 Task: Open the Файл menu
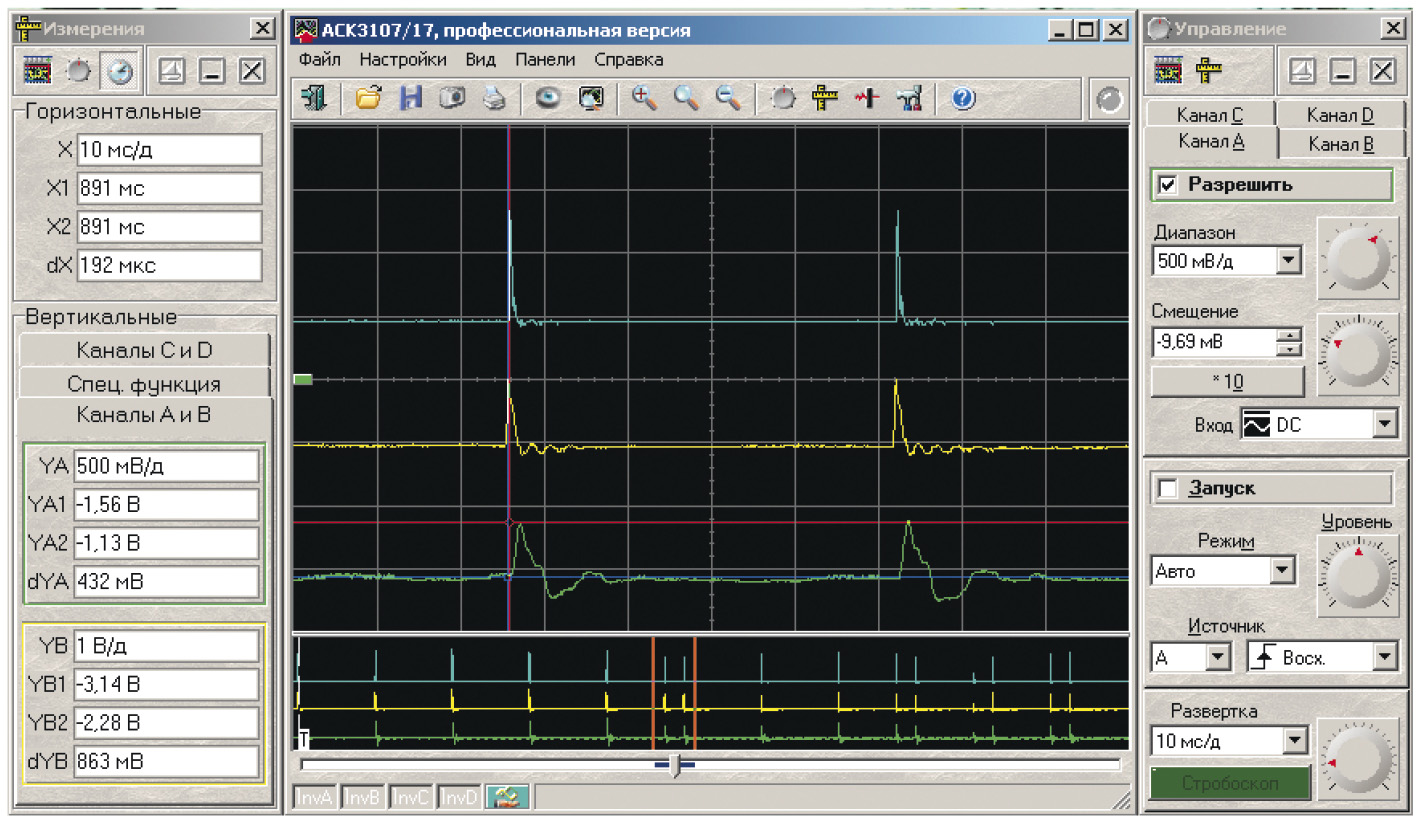(x=319, y=59)
